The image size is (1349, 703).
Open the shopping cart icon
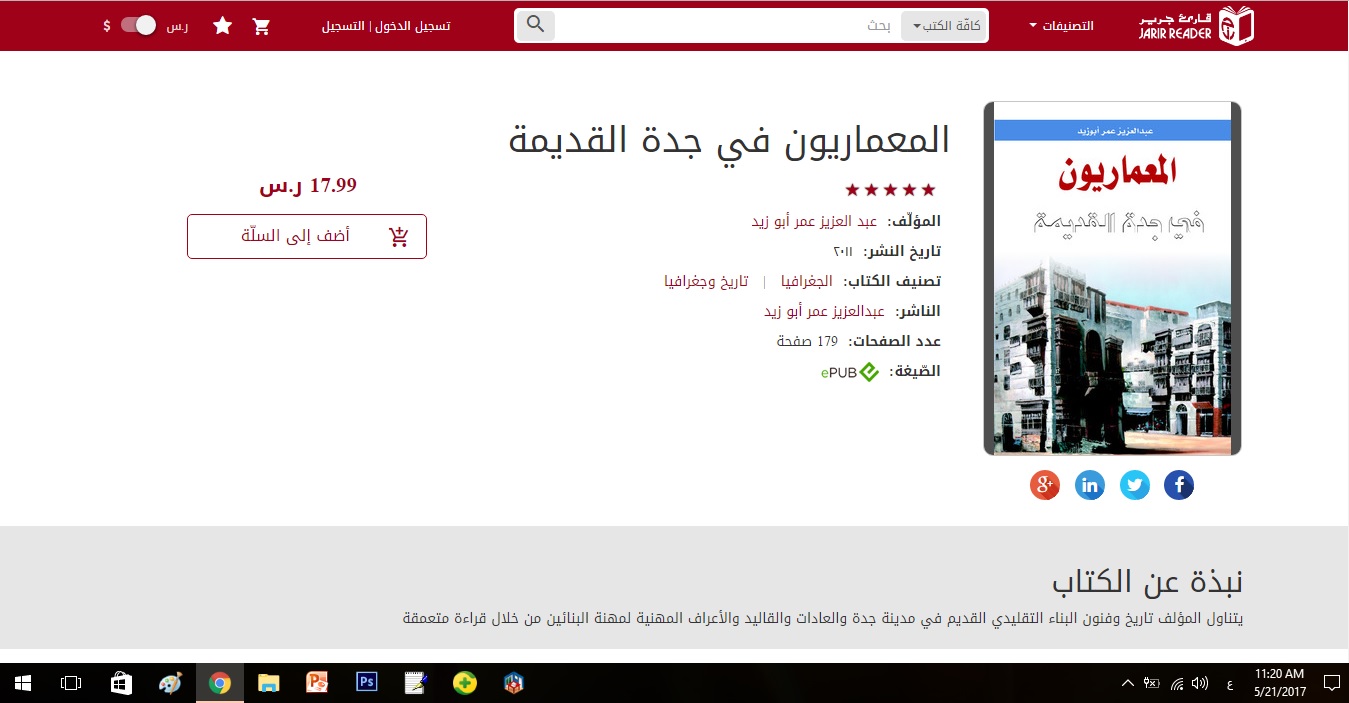point(262,26)
